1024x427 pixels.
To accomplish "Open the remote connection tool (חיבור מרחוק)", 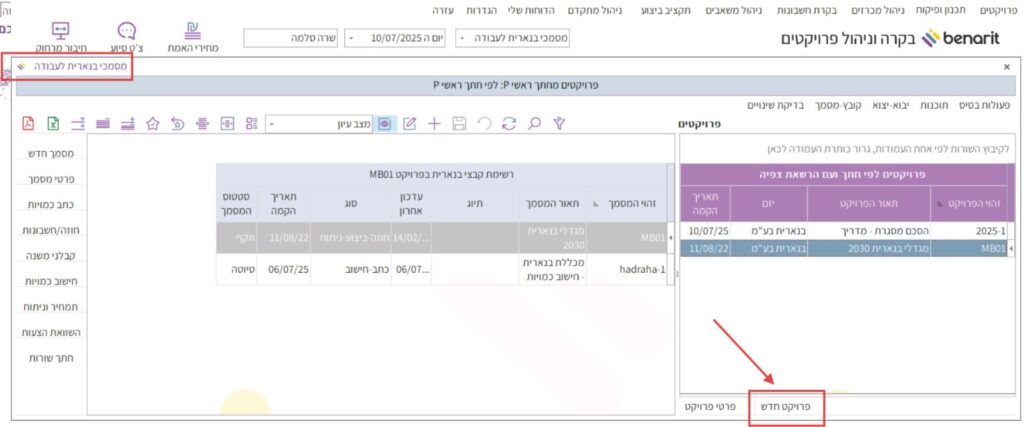I will tap(60, 37).
